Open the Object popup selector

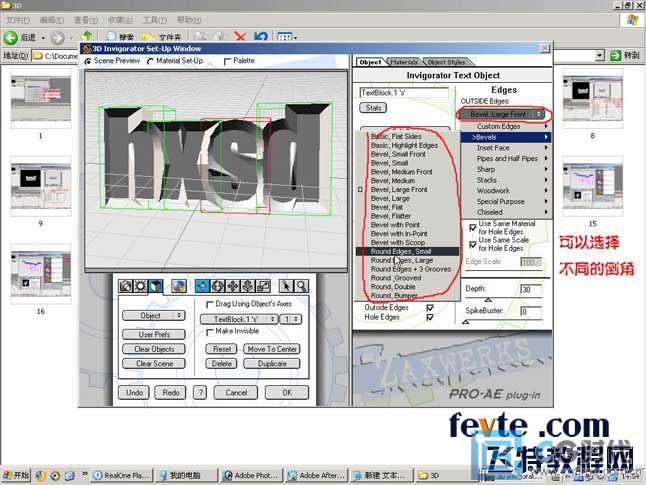(x=153, y=316)
